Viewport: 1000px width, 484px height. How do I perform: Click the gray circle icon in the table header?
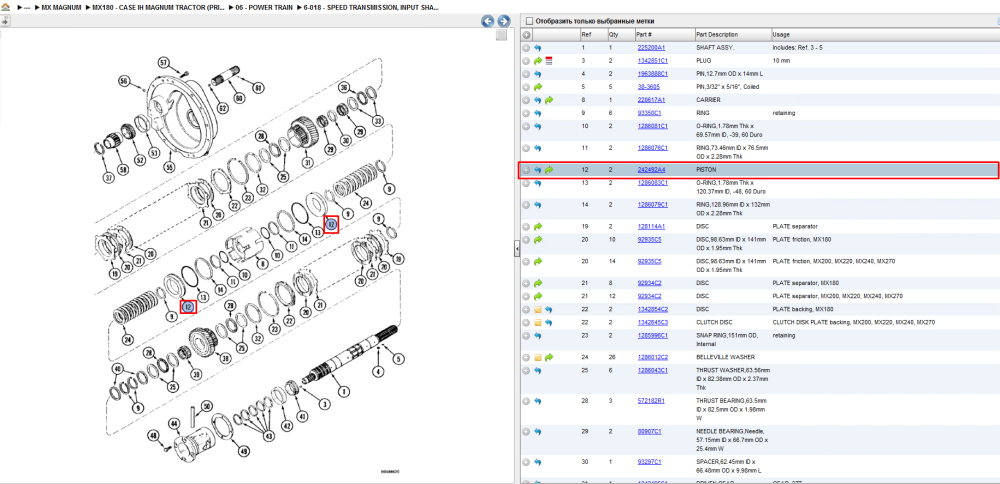(x=526, y=34)
